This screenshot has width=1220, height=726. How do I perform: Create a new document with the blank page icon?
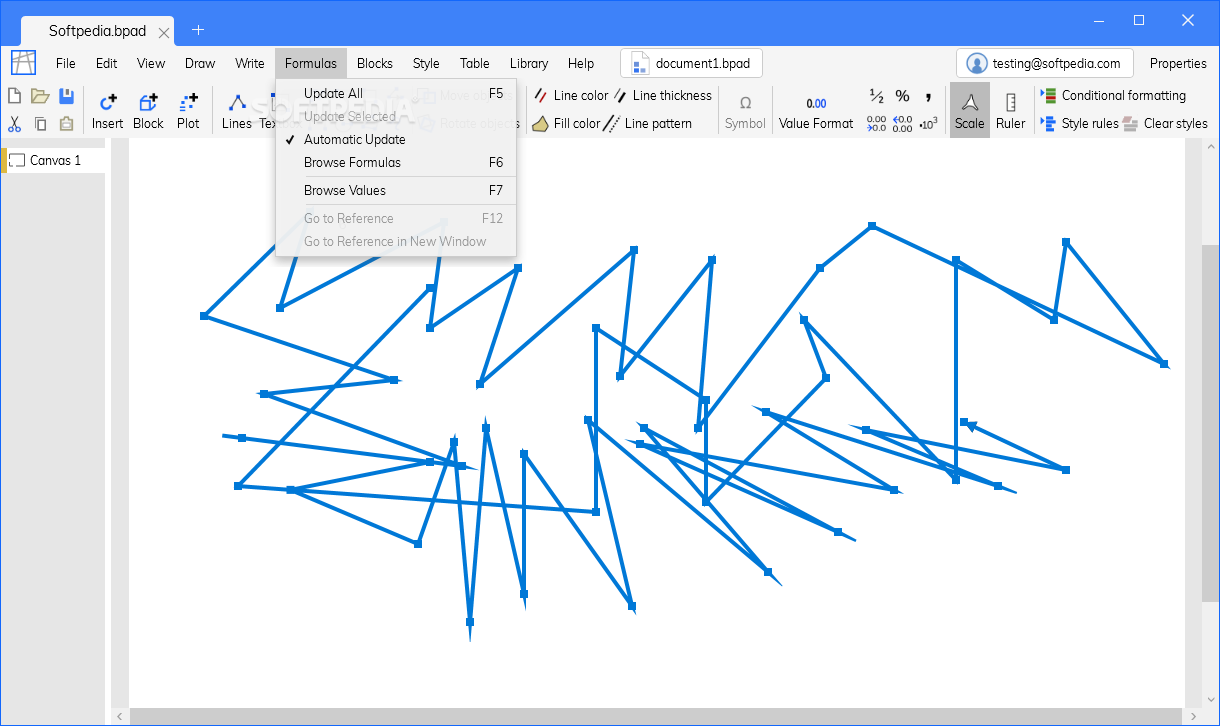(x=15, y=97)
